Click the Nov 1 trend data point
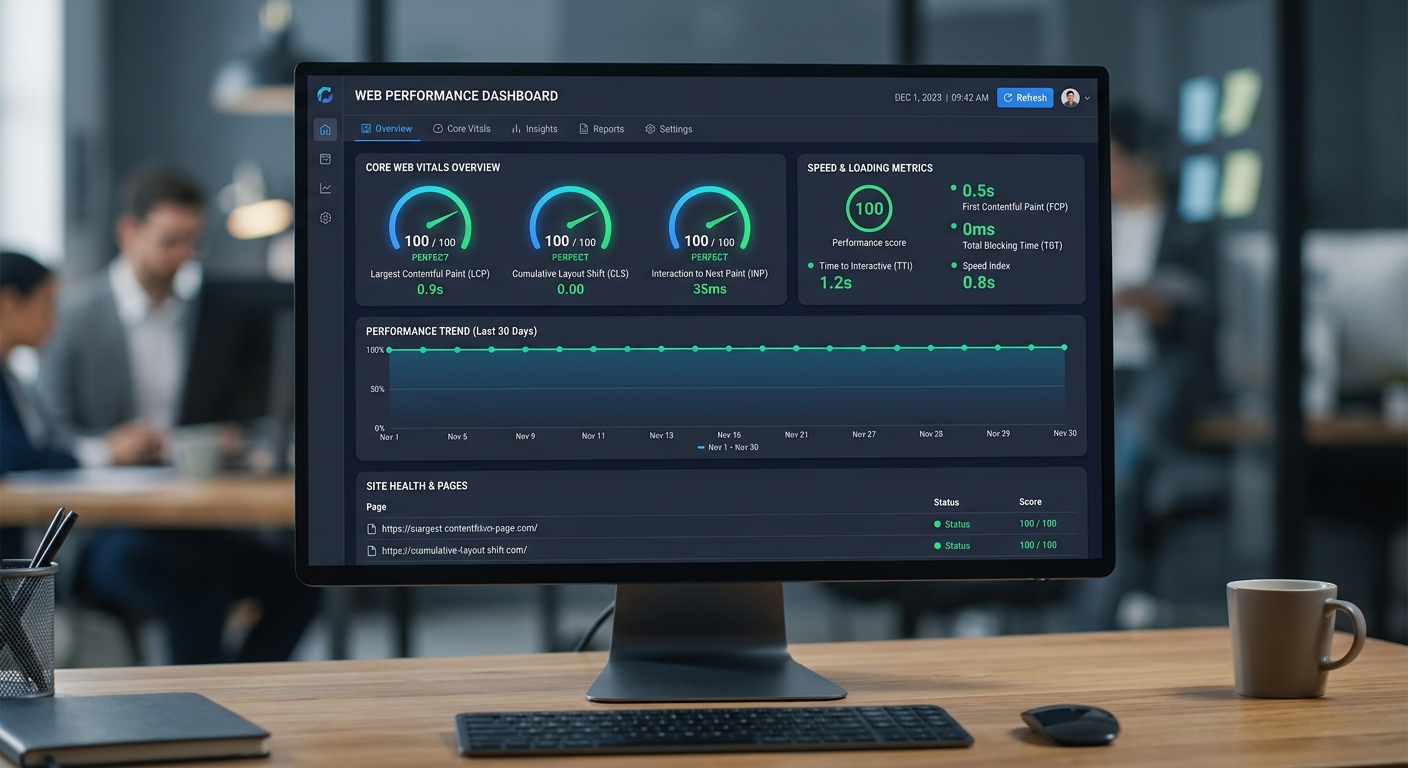Screen dimensions: 1408x768 (x=389, y=350)
